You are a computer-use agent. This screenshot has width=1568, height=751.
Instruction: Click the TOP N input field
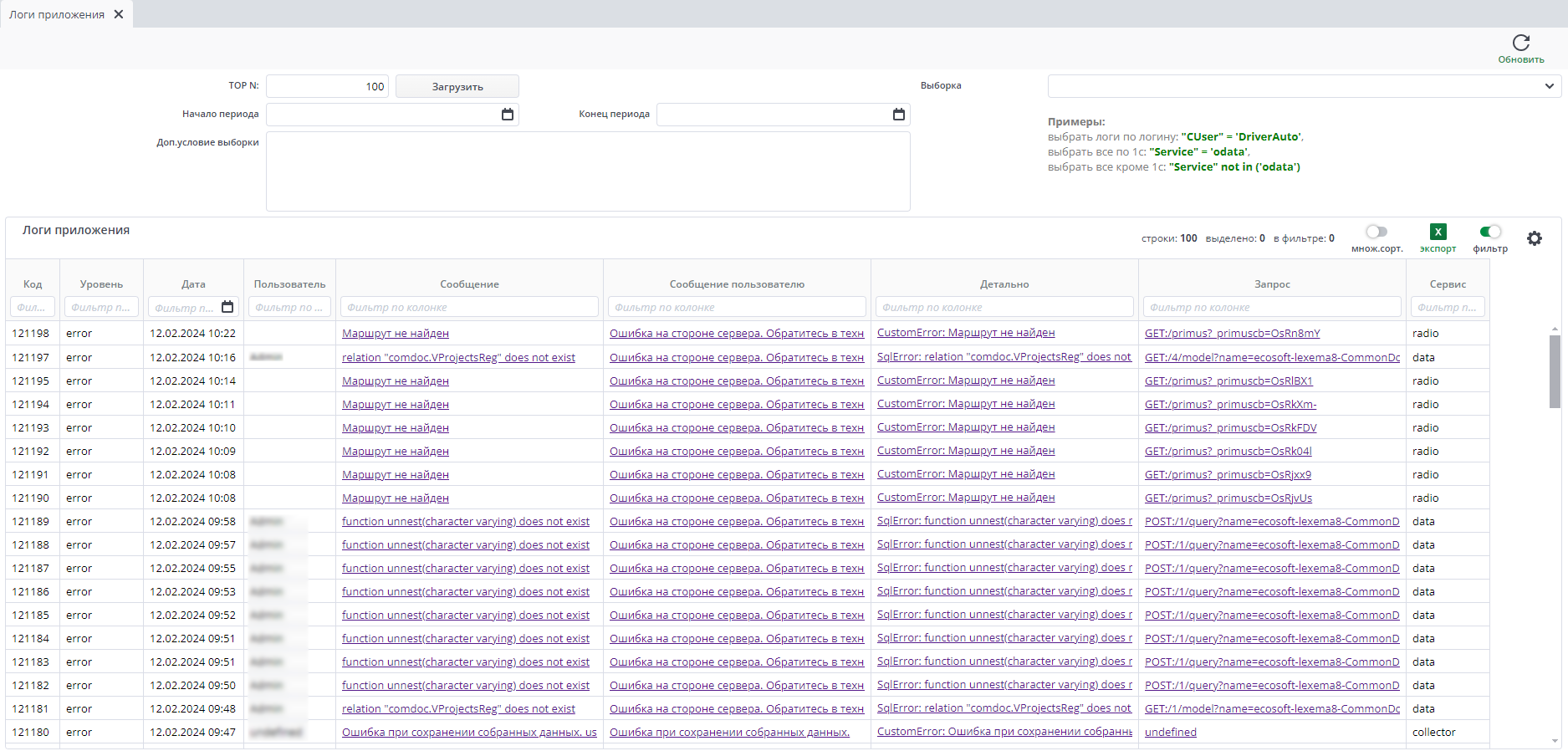click(x=327, y=86)
